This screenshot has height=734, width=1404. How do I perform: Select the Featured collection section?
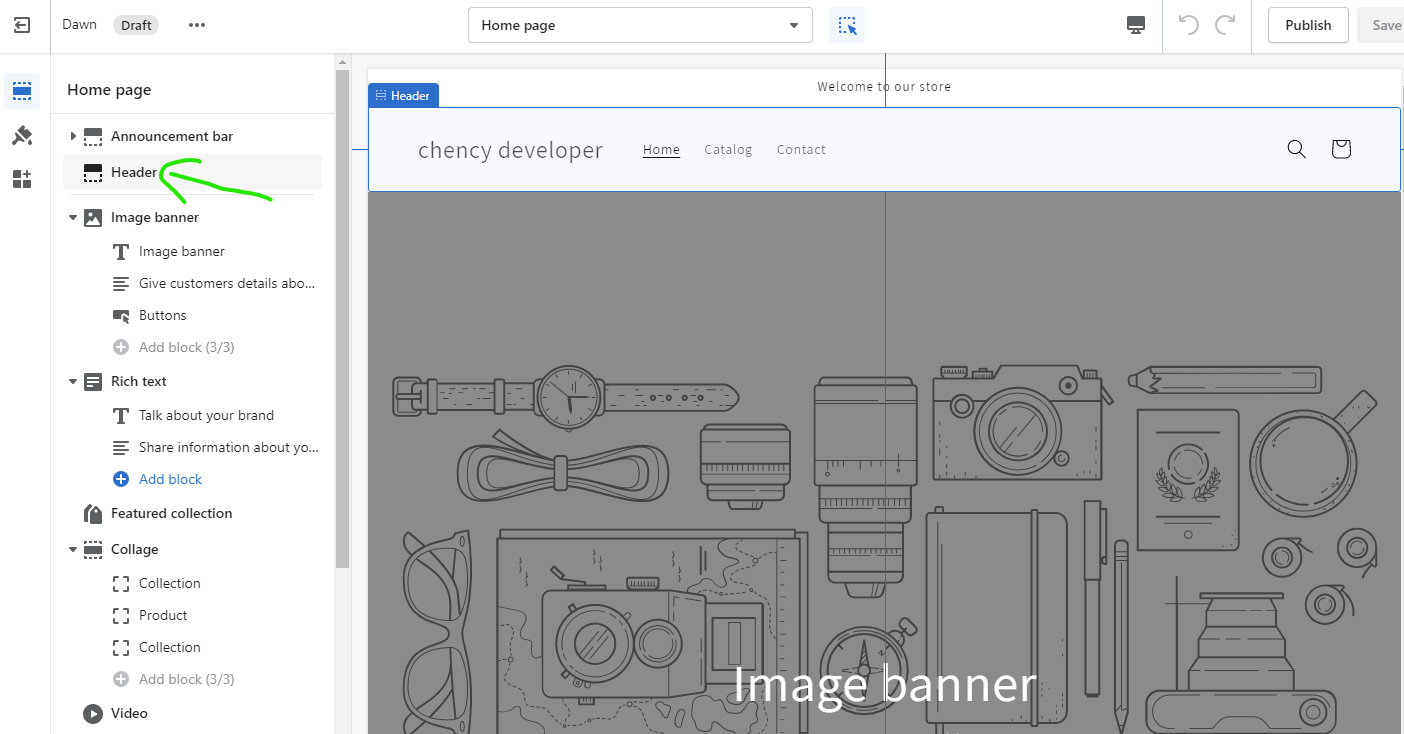[x=171, y=513]
